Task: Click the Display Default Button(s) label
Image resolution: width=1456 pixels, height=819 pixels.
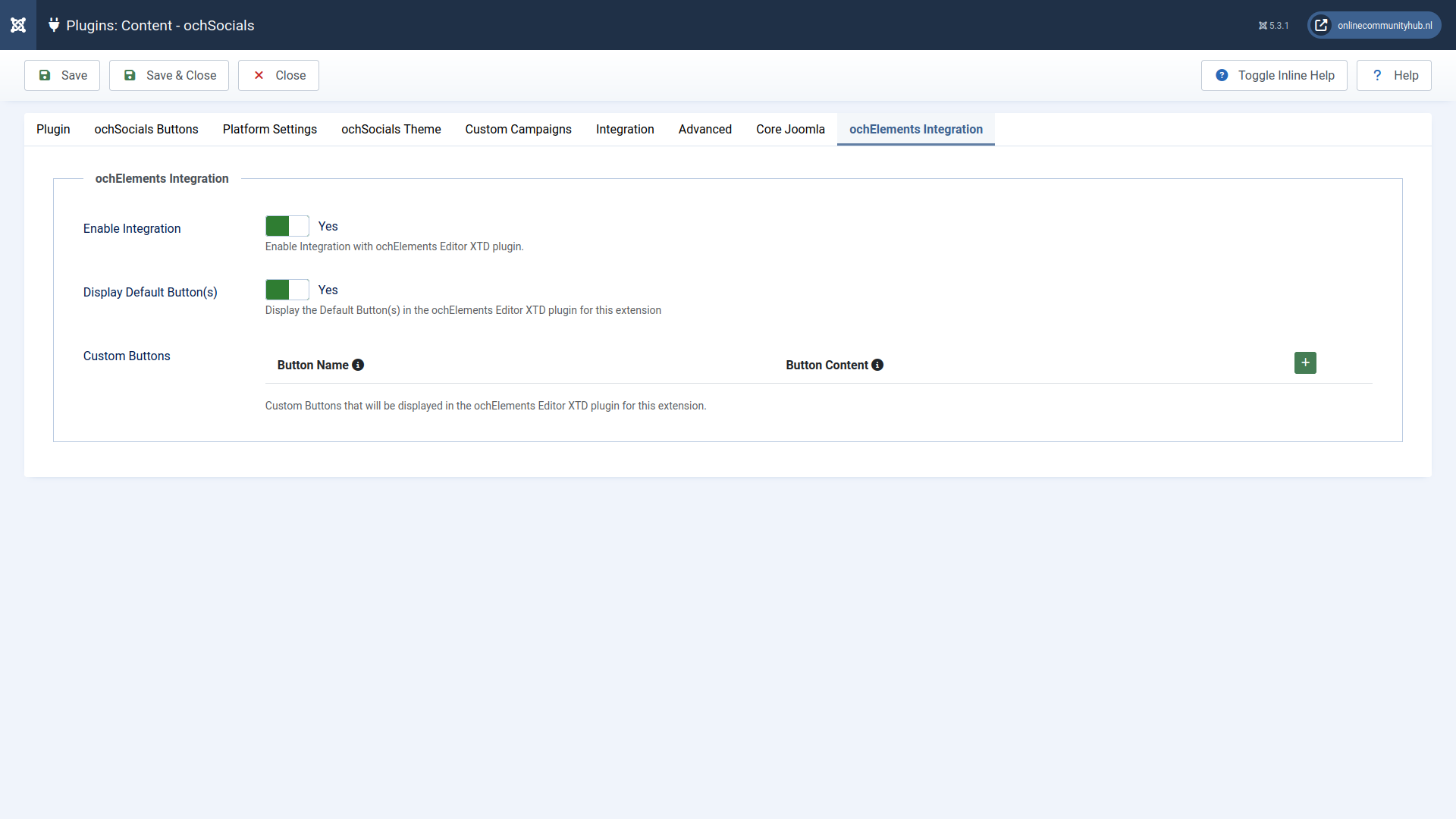Action: pos(150,292)
